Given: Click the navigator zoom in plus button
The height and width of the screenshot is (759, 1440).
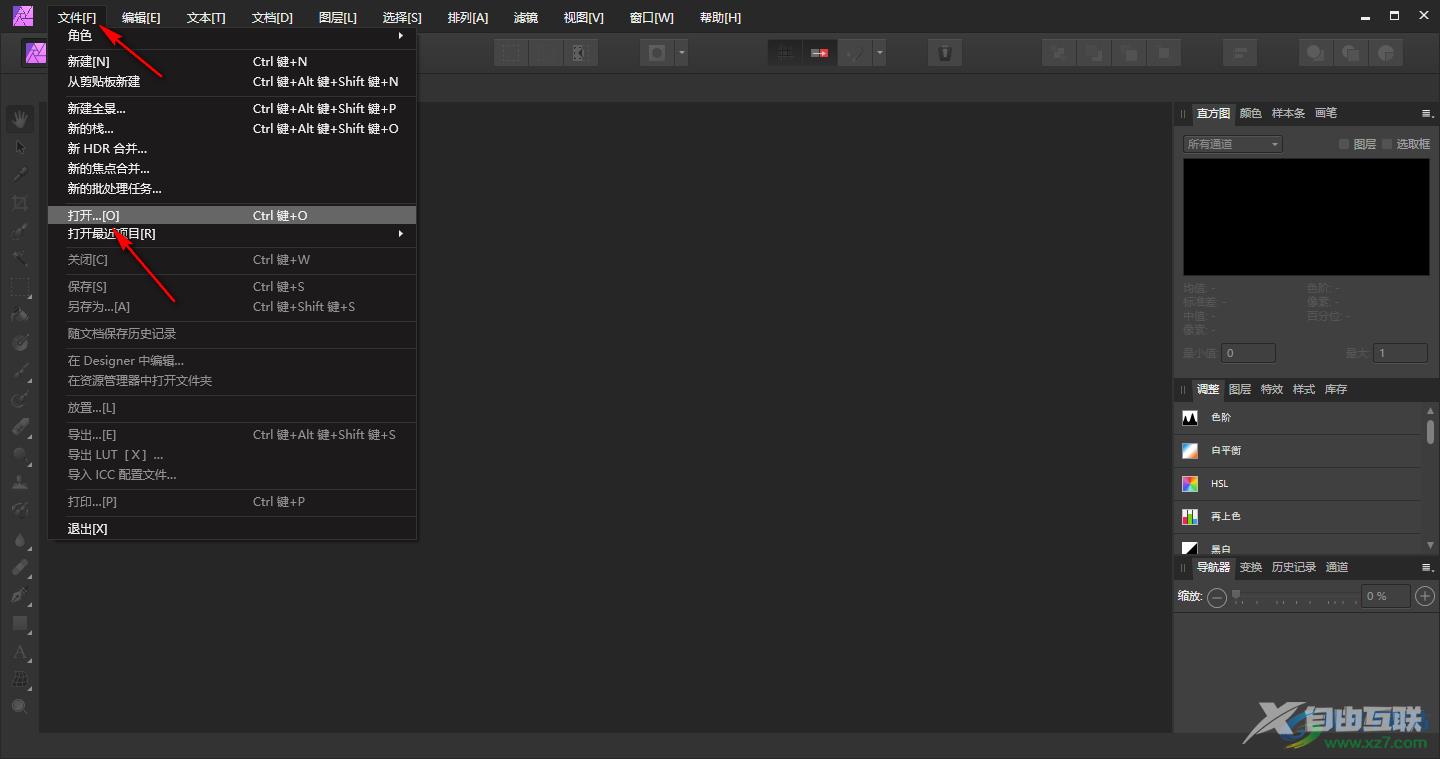Looking at the screenshot, I should point(1425,596).
